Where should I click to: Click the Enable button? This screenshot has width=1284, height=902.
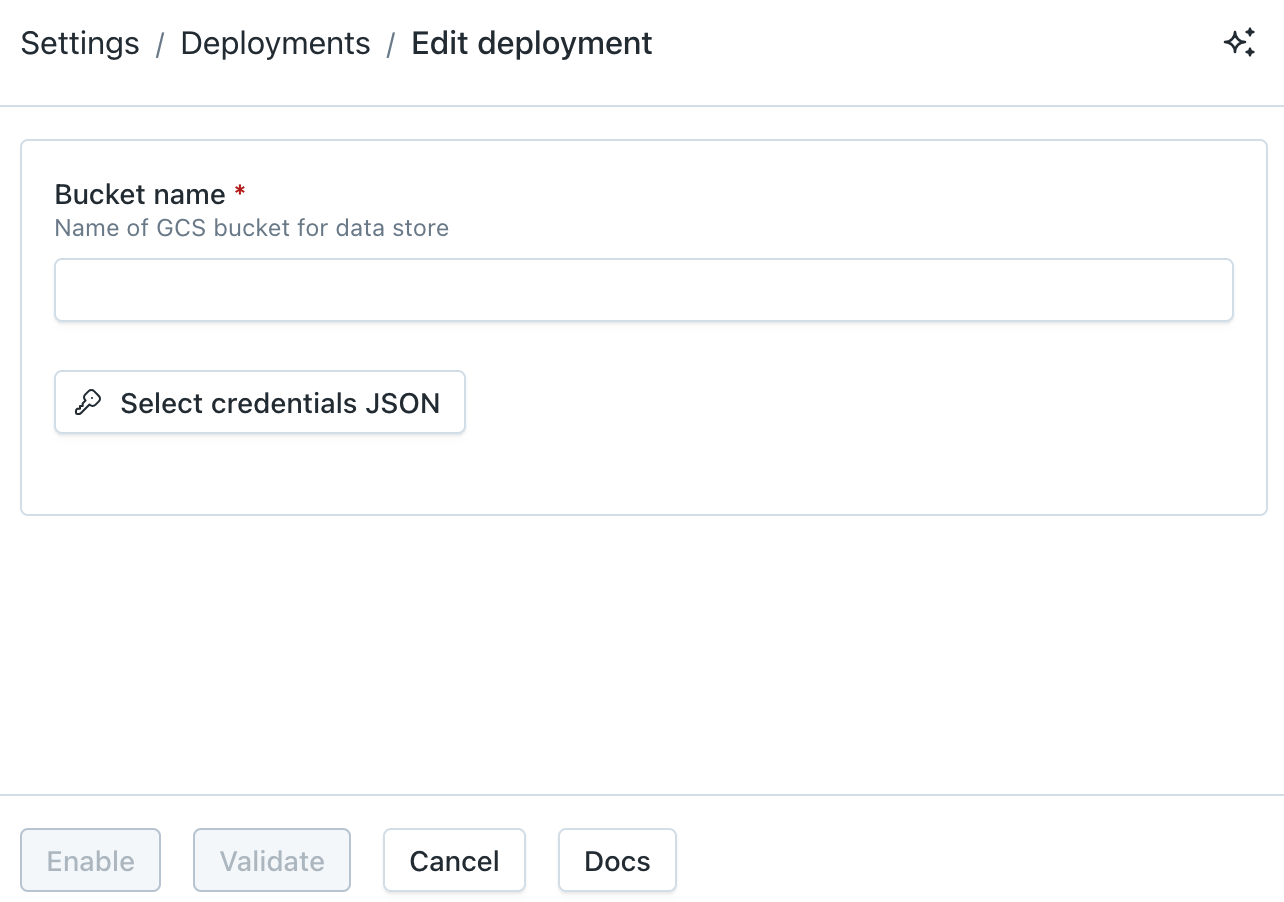coord(91,860)
